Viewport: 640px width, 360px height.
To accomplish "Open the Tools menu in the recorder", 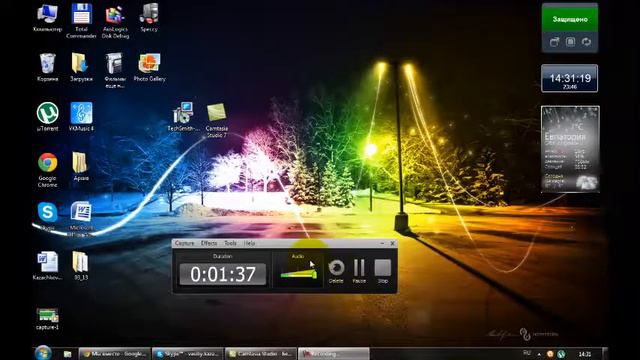I will [x=230, y=243].
